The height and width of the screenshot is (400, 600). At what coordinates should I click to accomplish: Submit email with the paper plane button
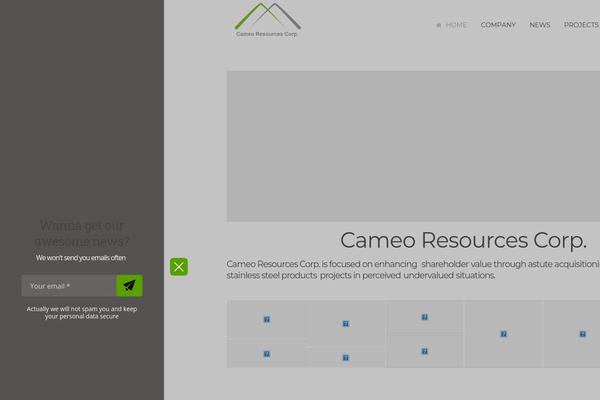[129, 286]
